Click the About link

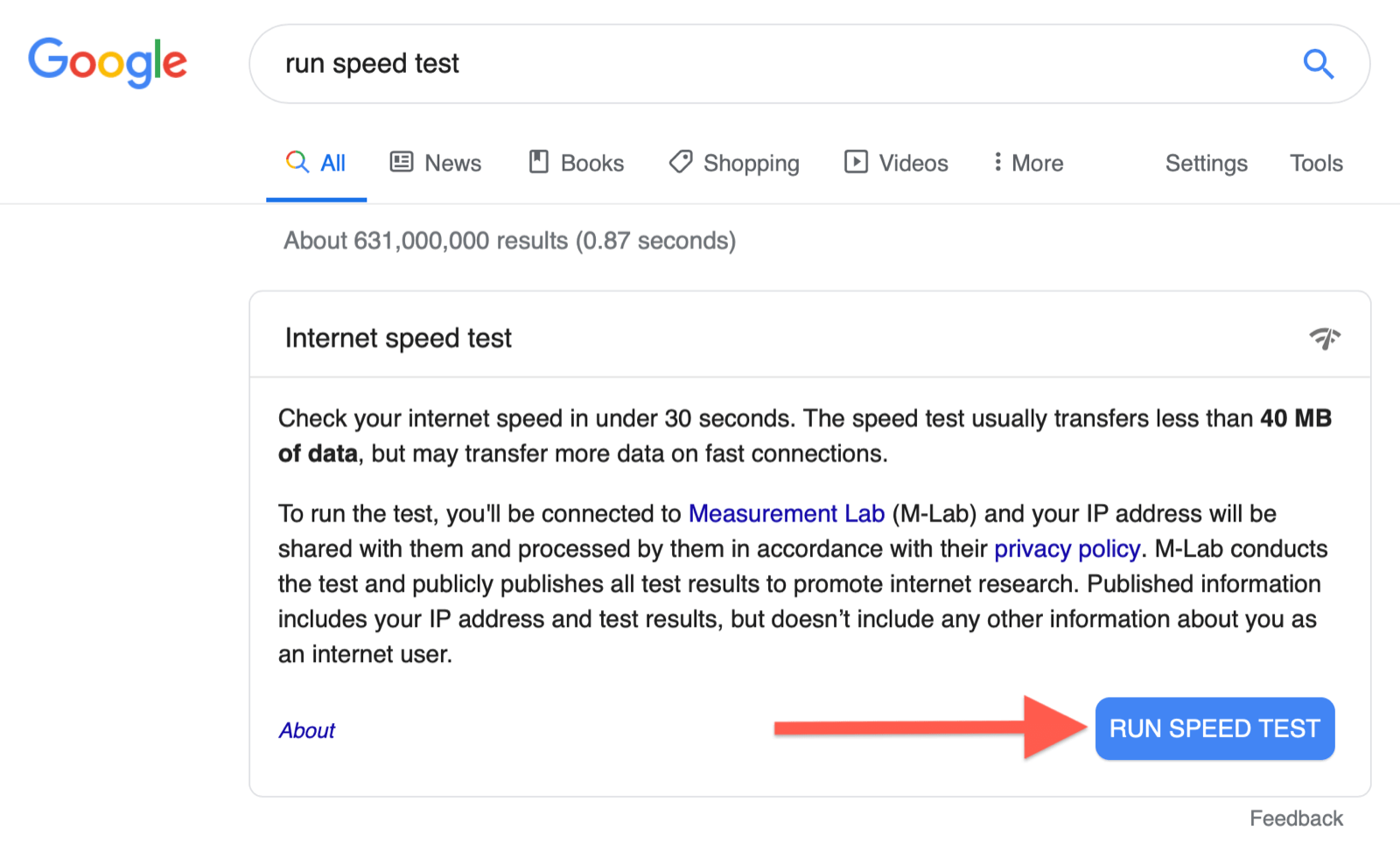(307, 730)
